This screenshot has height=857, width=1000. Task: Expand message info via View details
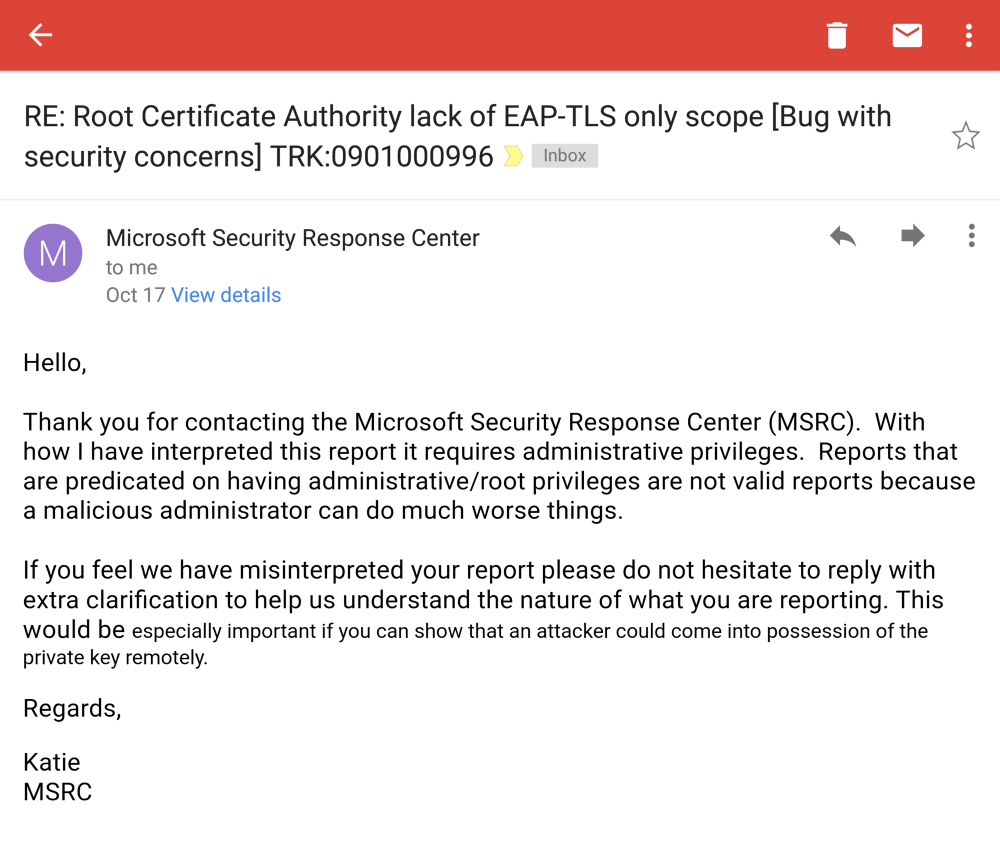click(x=226, y=295)
